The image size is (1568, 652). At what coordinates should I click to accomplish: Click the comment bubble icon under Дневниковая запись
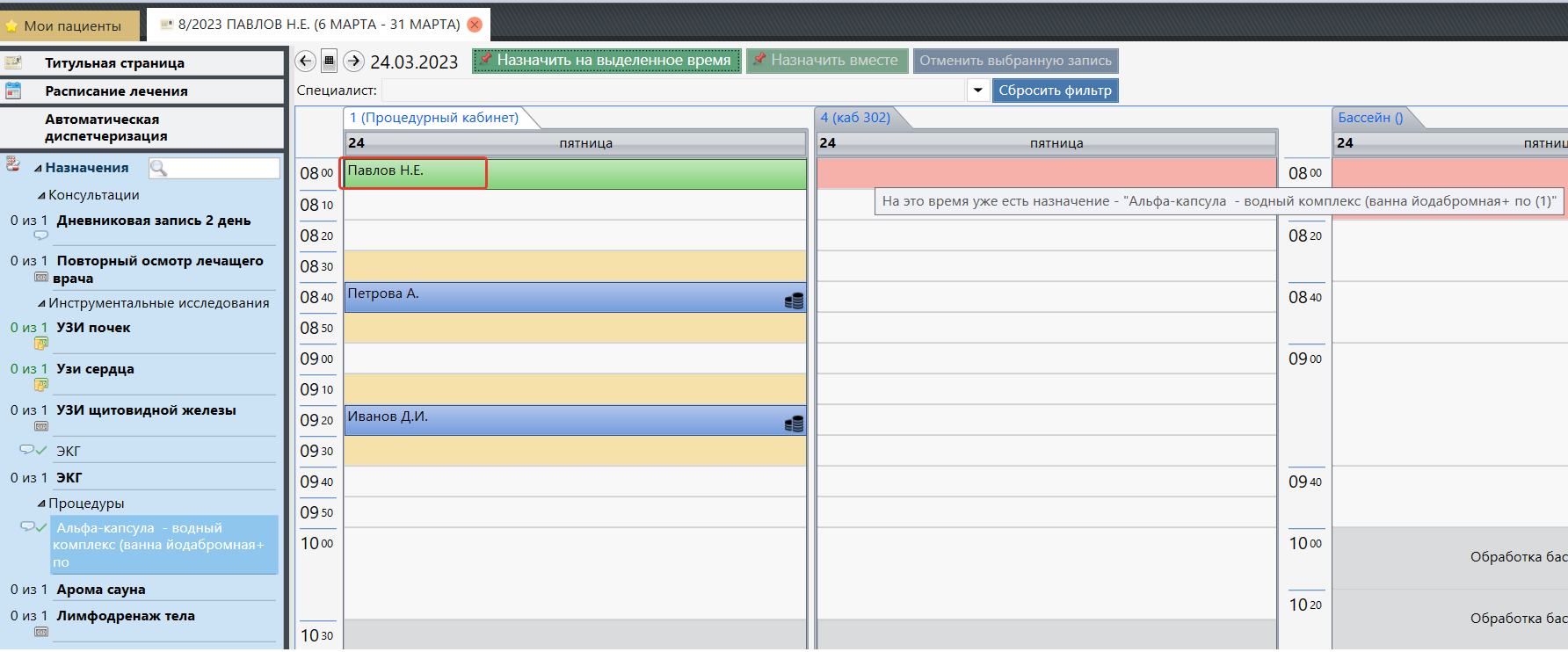[x=40, y=235]
